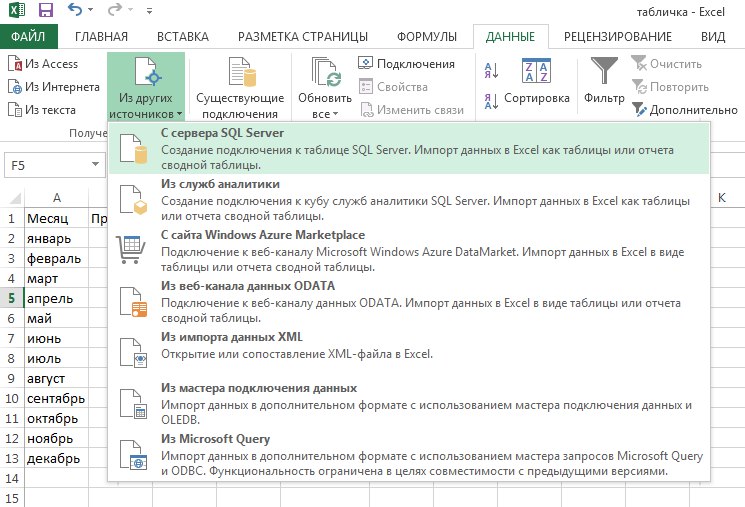
Task: Click the greyed-out Свойства button
Action: (393, 87)
